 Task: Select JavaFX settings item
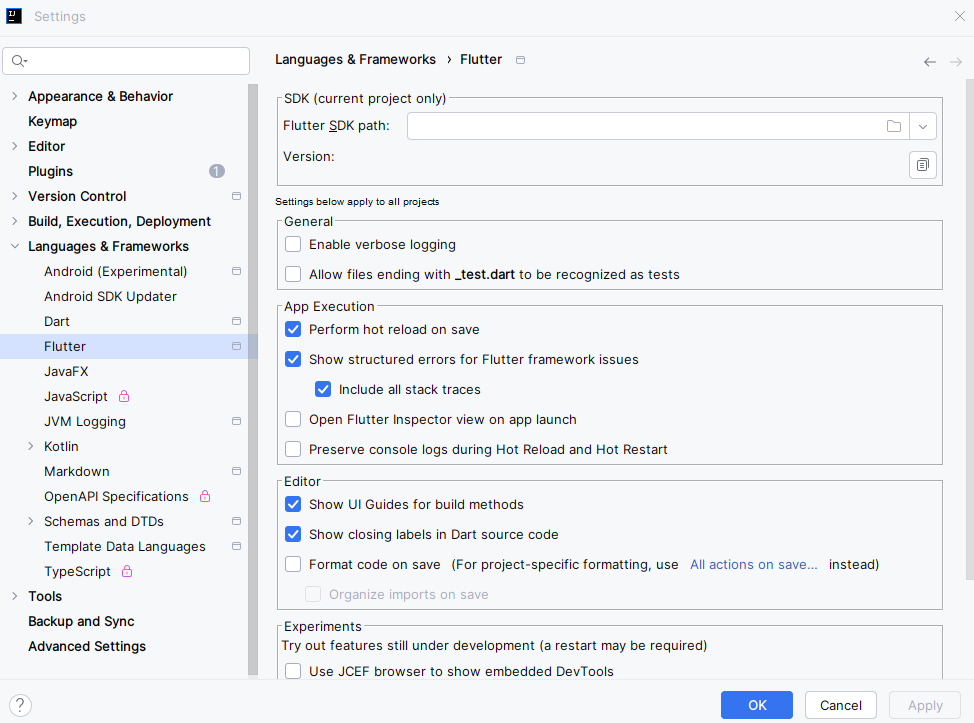tap(66, 371)
